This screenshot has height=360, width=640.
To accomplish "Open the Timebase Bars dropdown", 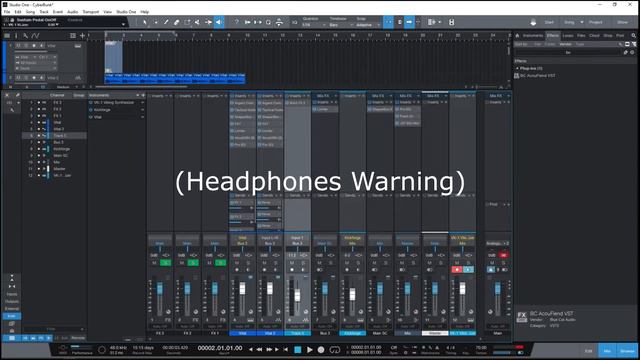I will (341, 25).
